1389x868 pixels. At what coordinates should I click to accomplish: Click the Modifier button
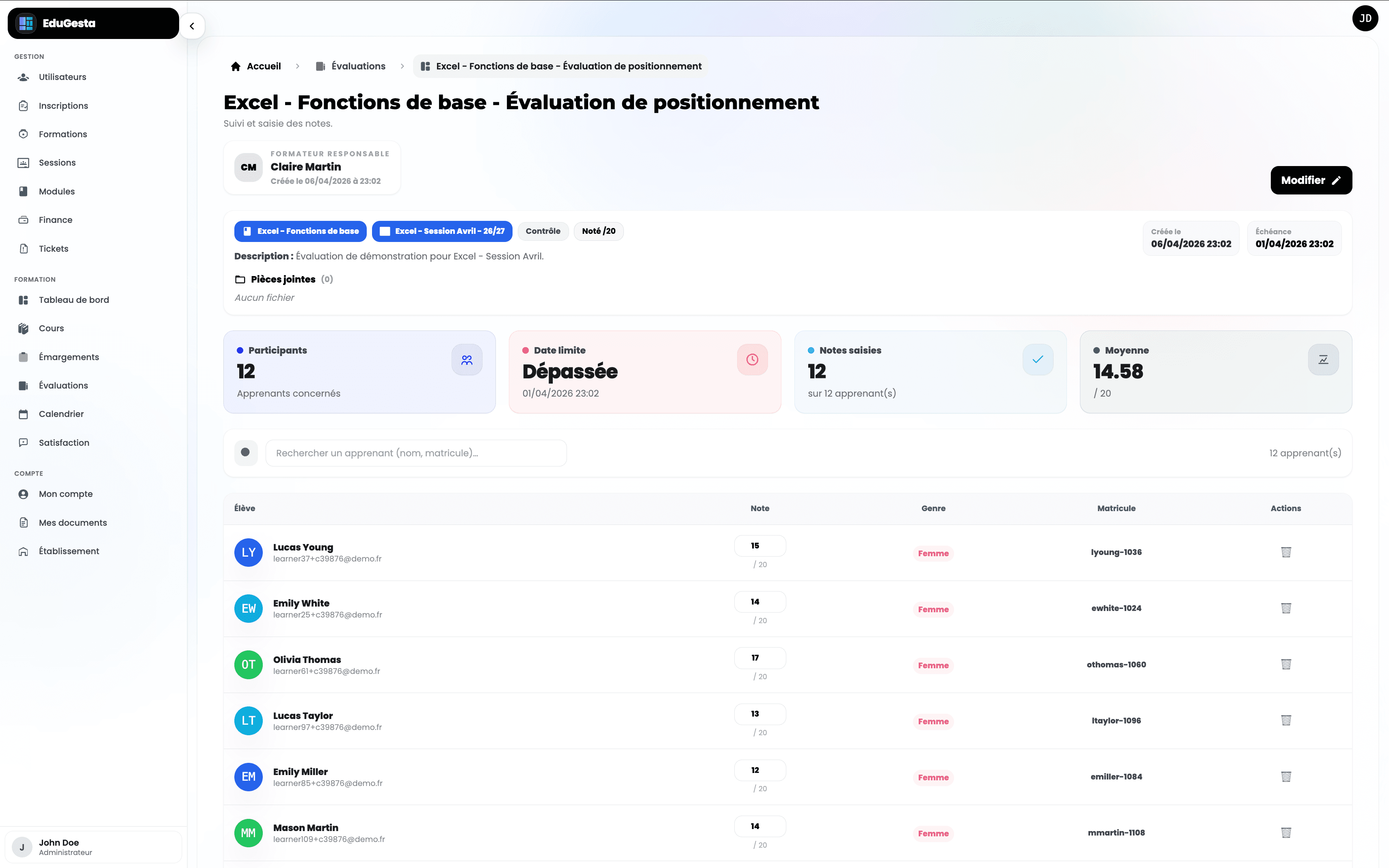pos(1311,180)
